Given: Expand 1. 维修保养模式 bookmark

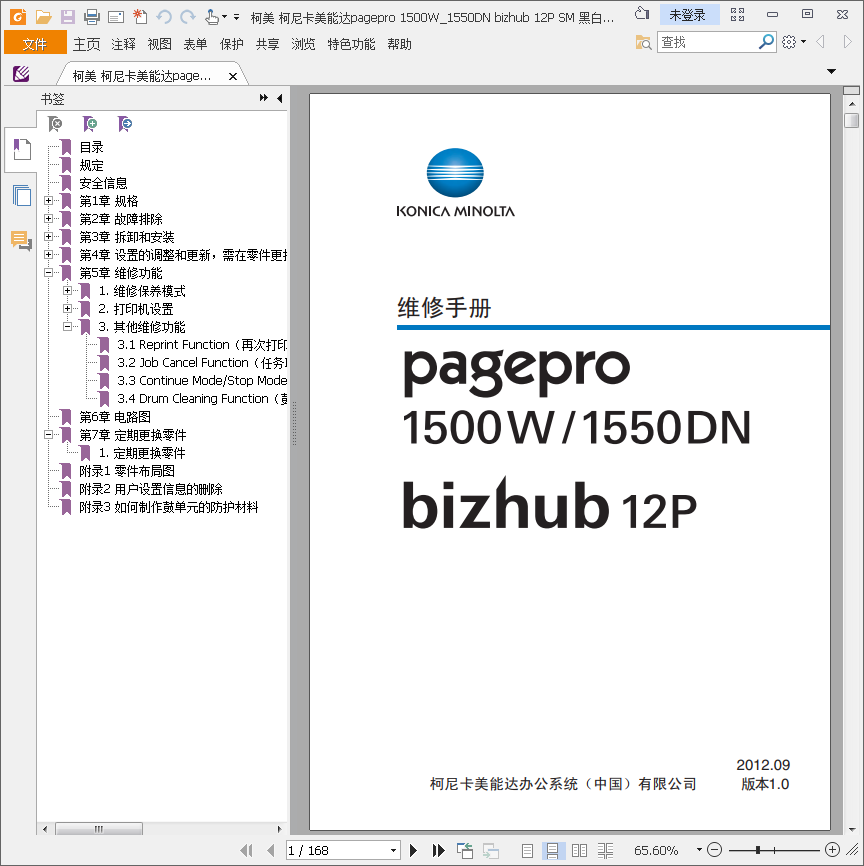Looking at the screenshot, I should coord(67,291).
